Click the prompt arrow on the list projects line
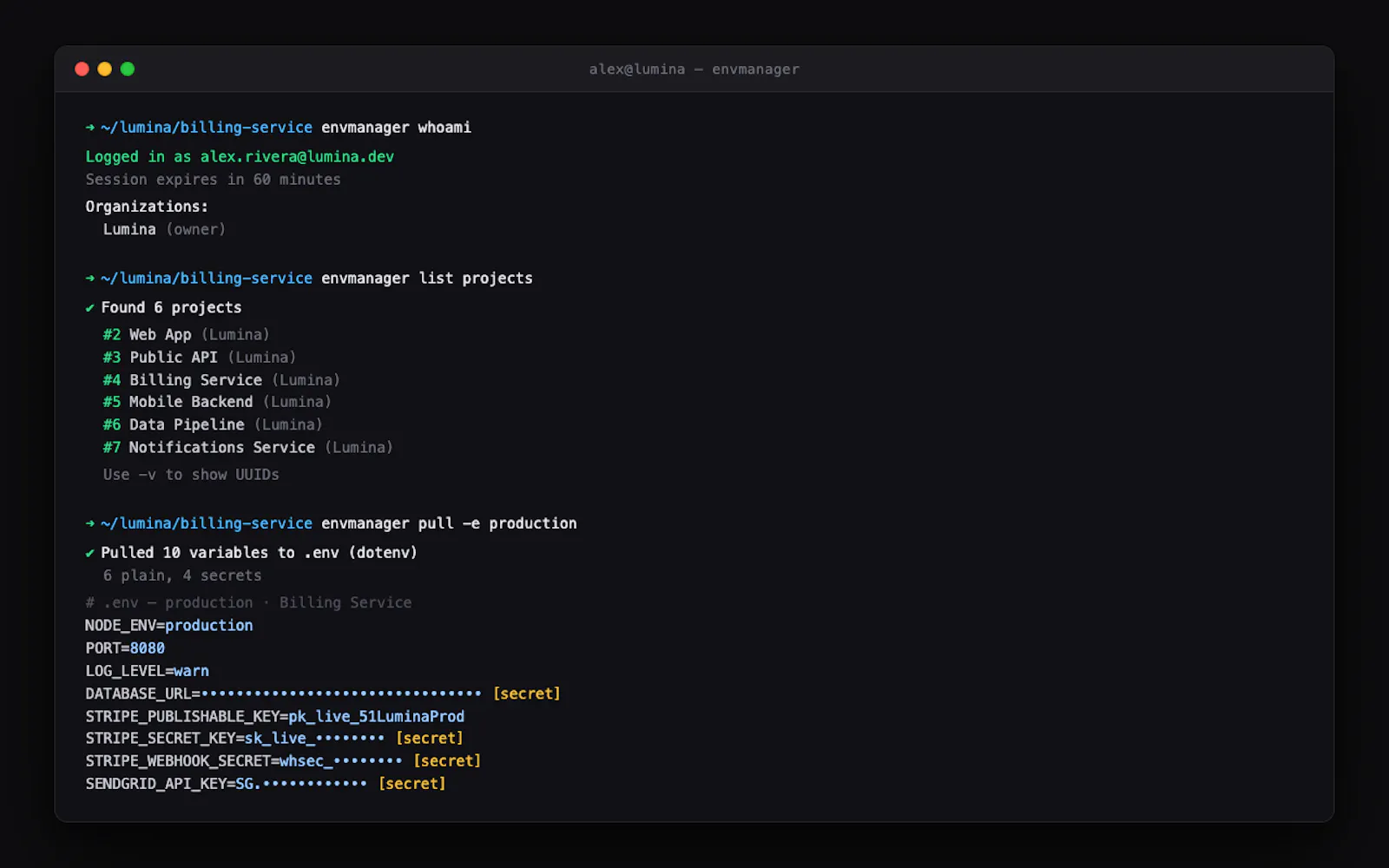The width and height of the screenshot is (1389, 868). tap(90, 279)
